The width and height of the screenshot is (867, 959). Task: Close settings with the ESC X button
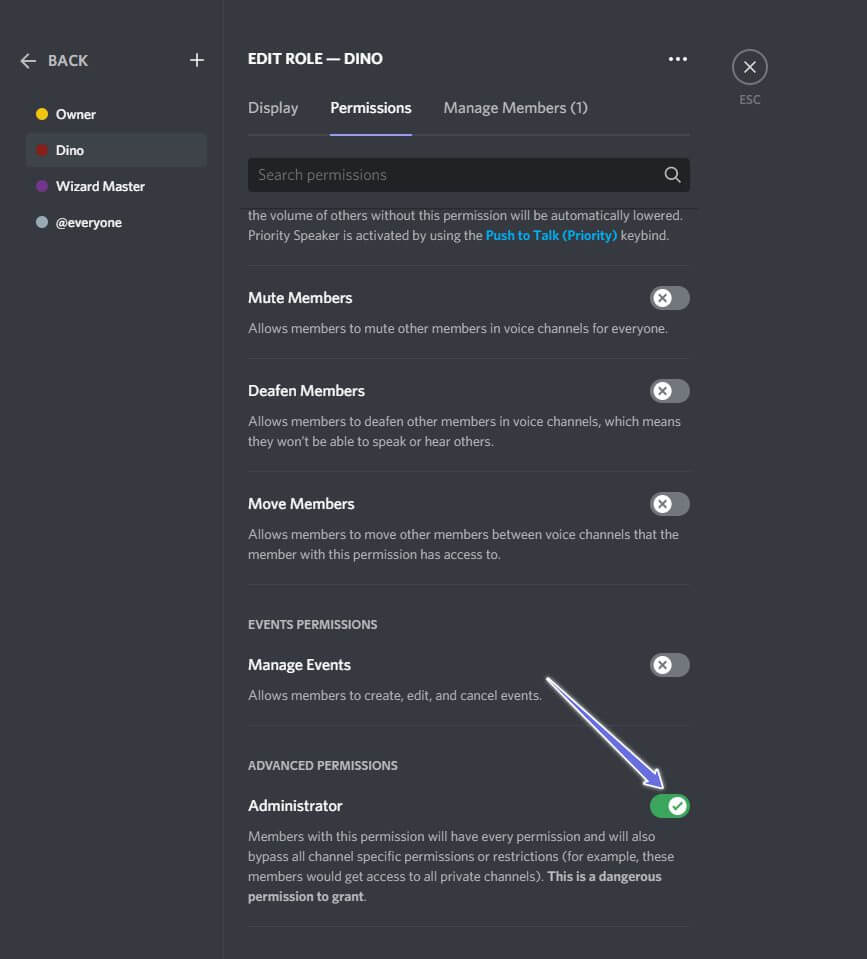750,67
